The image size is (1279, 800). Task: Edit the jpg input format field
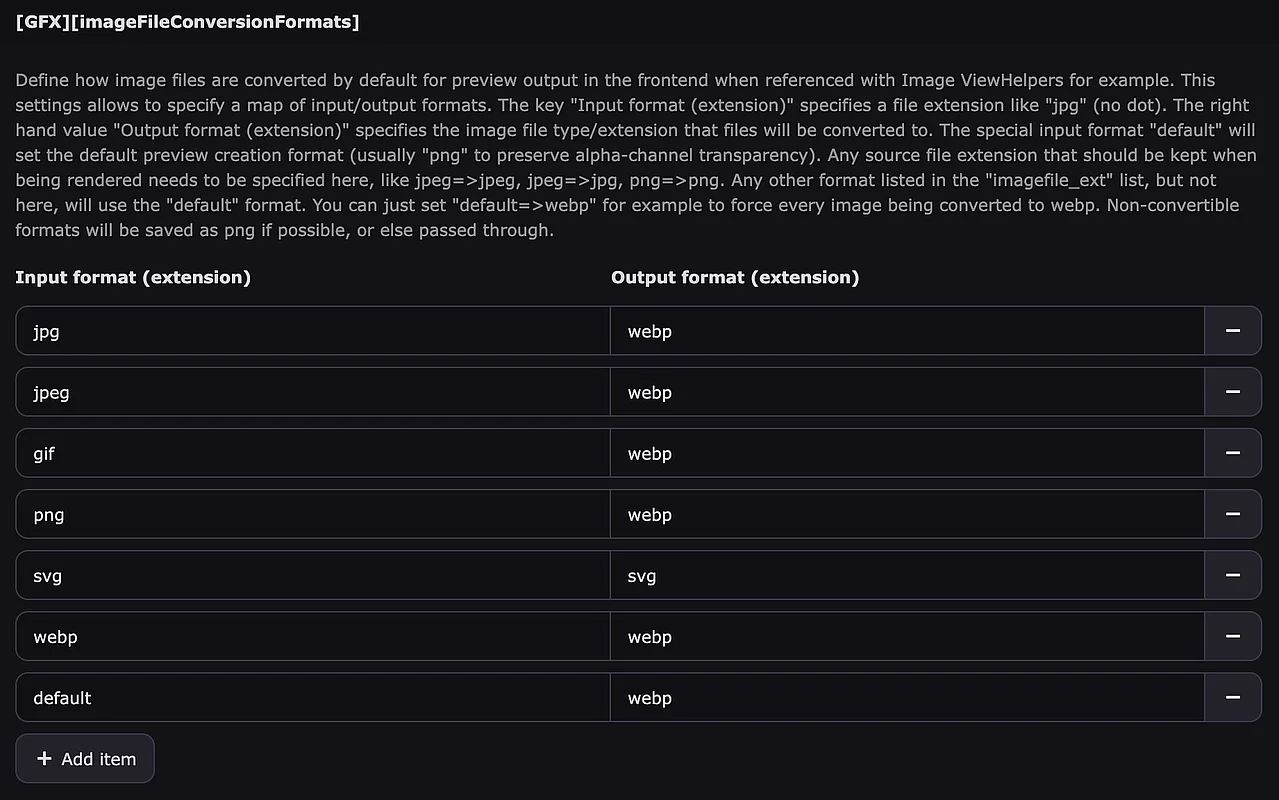[x=312, y=331]
